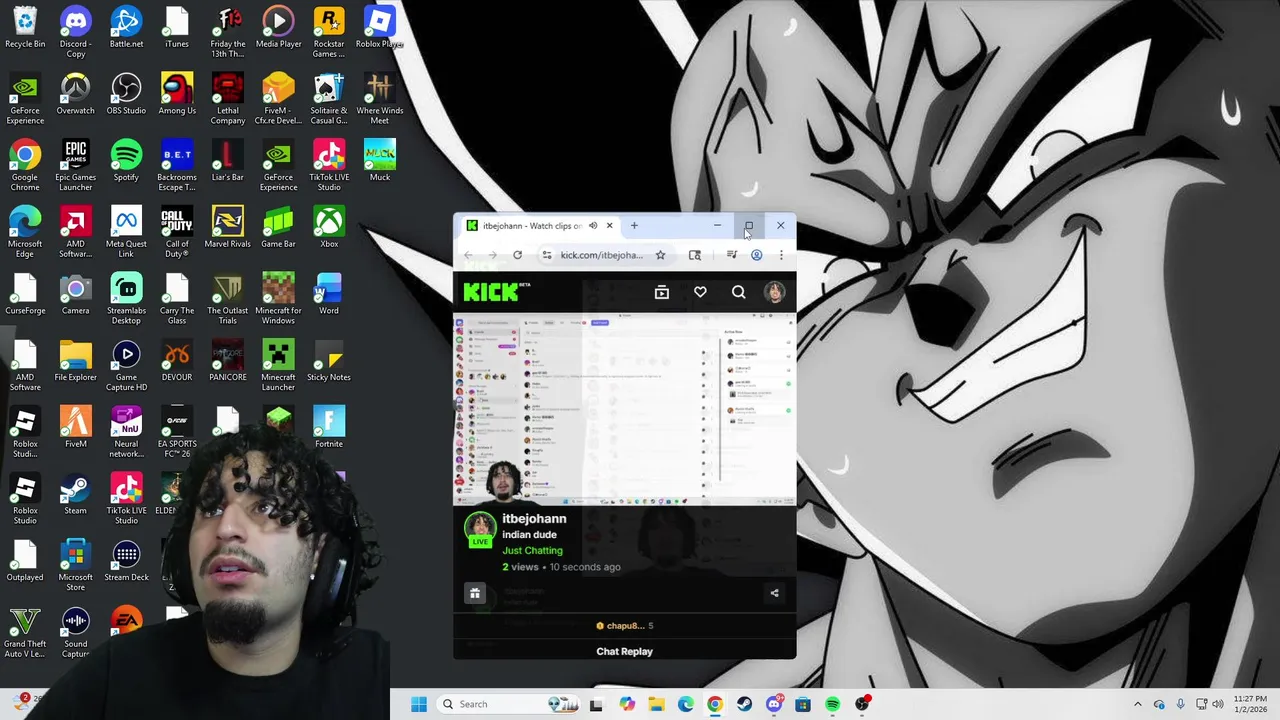Open Fortnite desktop icon
This screenshot has width=1280, height=720.
tap(329, 427)
